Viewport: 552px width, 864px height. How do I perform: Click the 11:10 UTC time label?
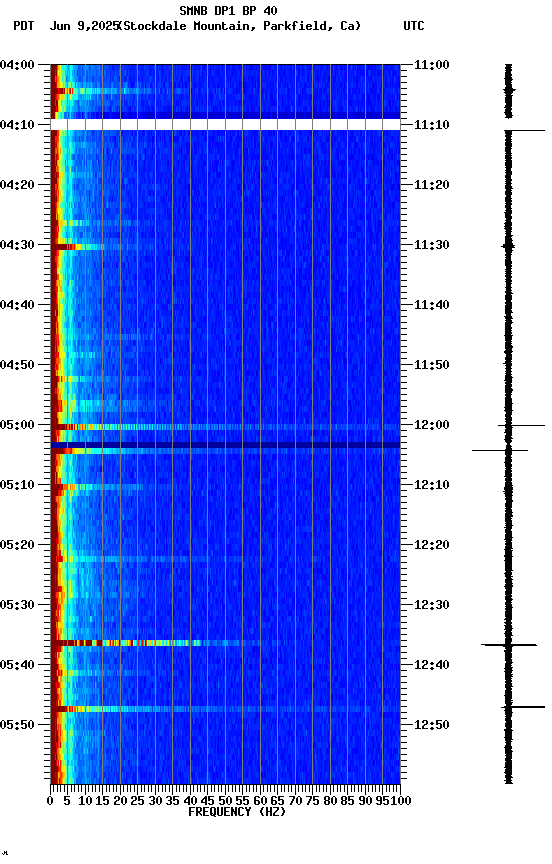(x=432, y=125)
